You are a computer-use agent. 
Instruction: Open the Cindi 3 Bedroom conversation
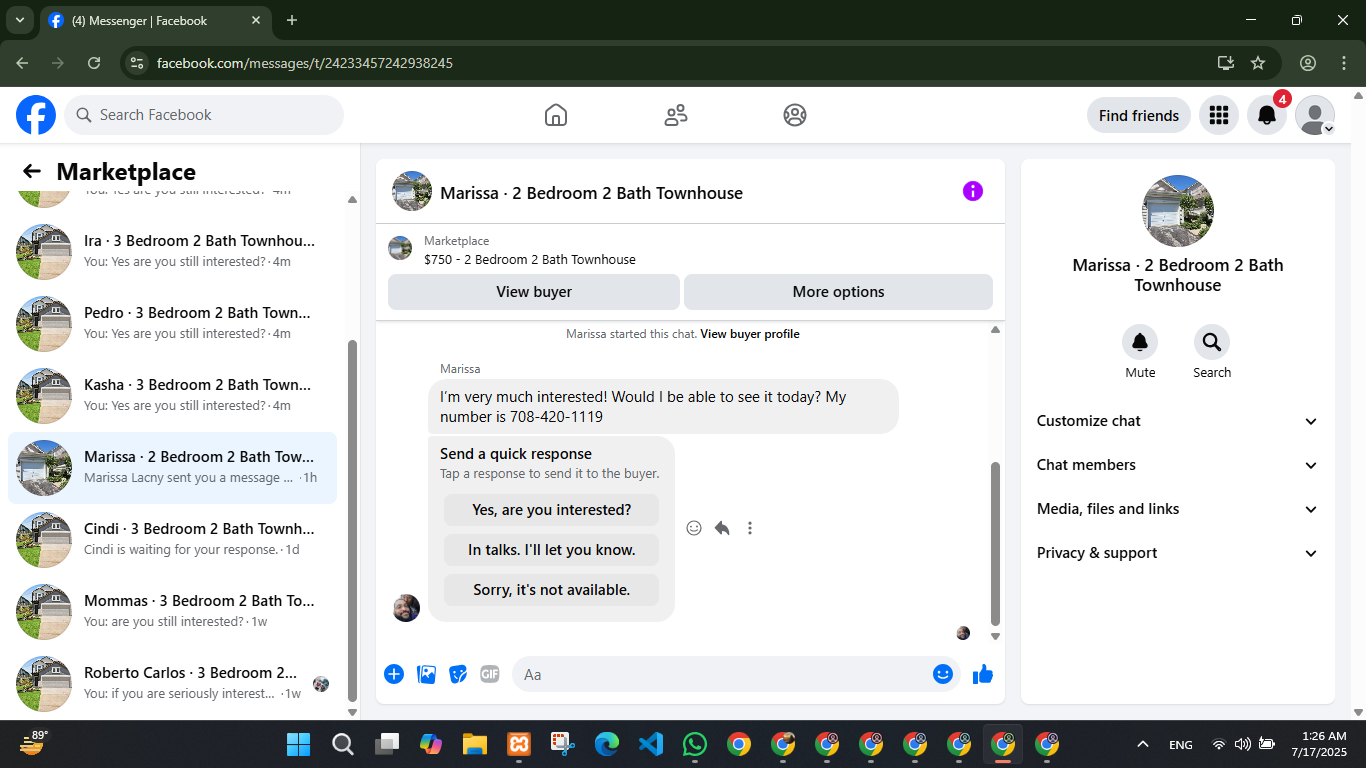pyautogui.click(x=172, y=540)
